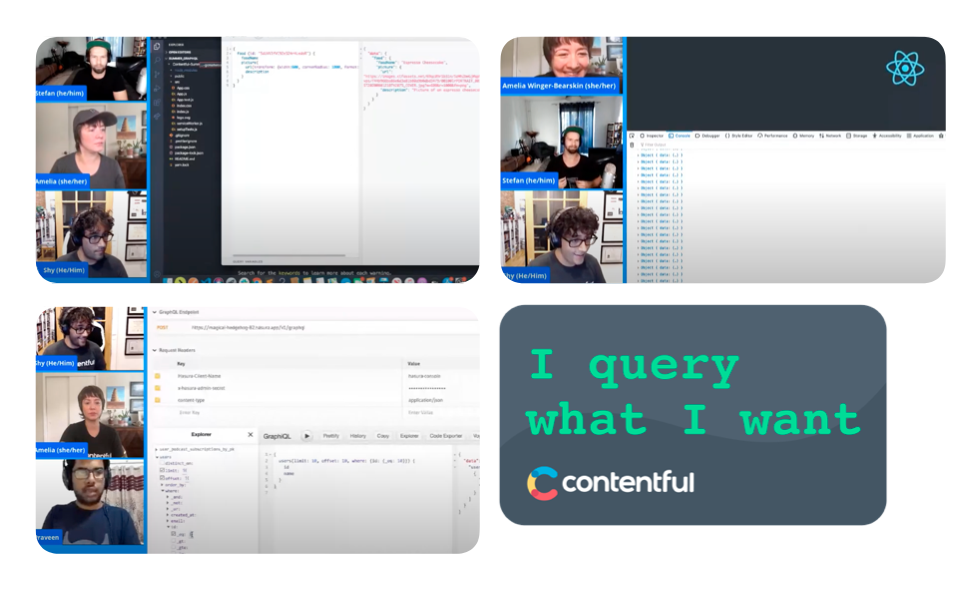Open the VS Code Extensions icon
The width and height of the screenshot is (978, 594).
click(157, 102)
